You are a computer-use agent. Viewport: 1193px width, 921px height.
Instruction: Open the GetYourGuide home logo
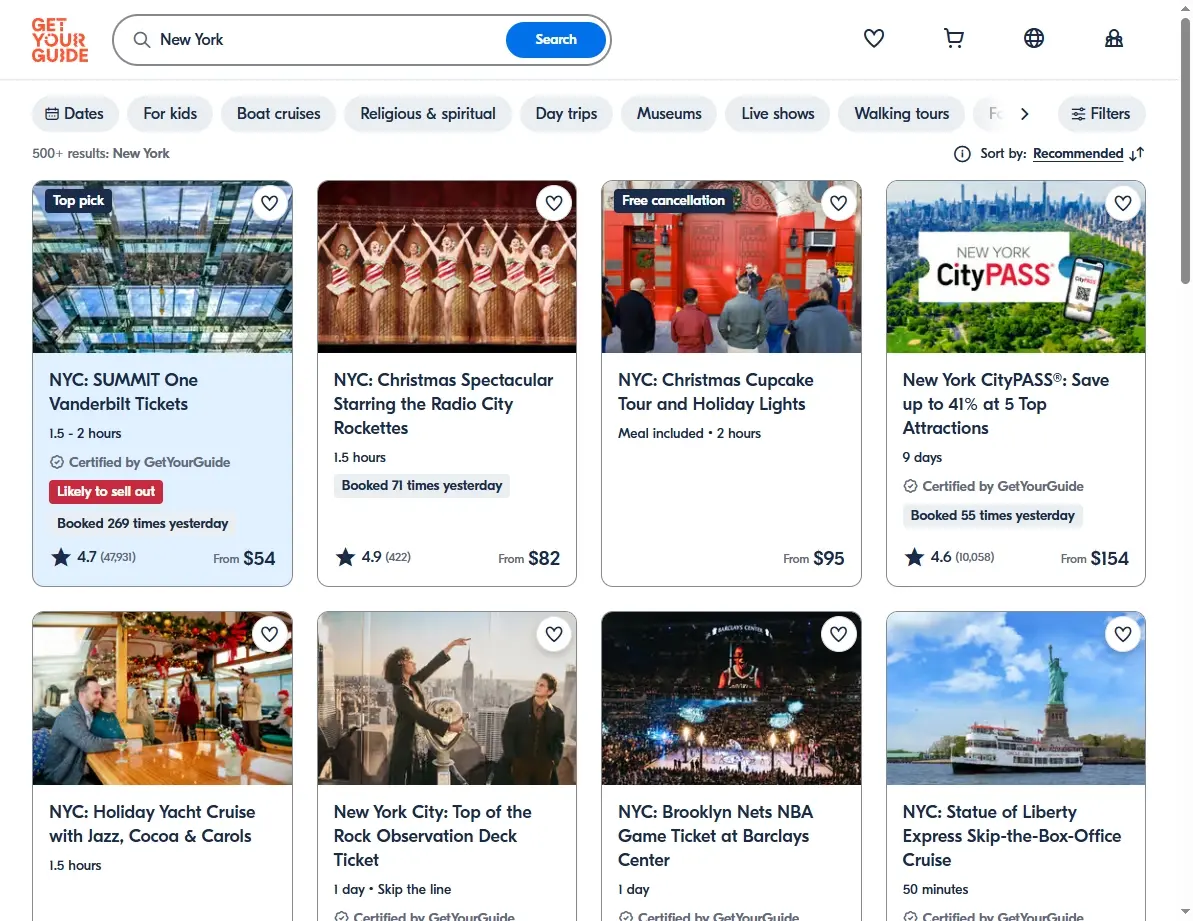pyautogui.click(x=59, y=40)
